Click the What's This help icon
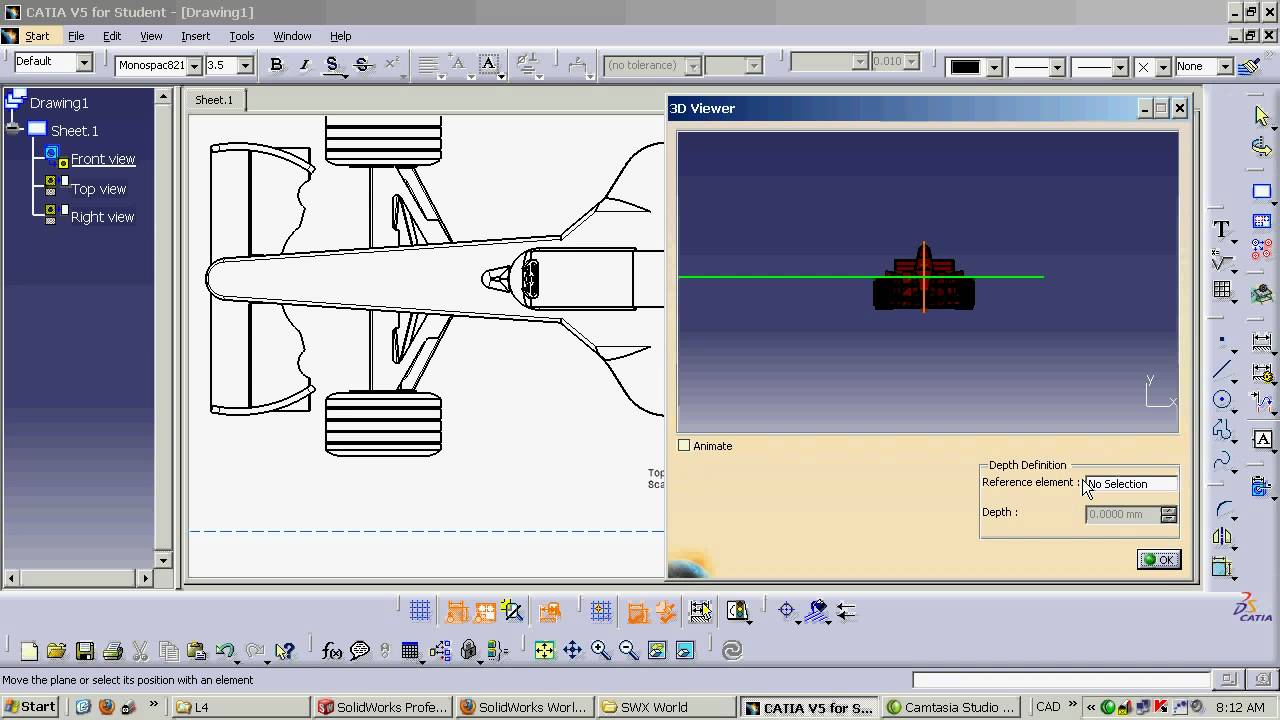This screenshot has height=720, width=1280. (x=285, y=651)
